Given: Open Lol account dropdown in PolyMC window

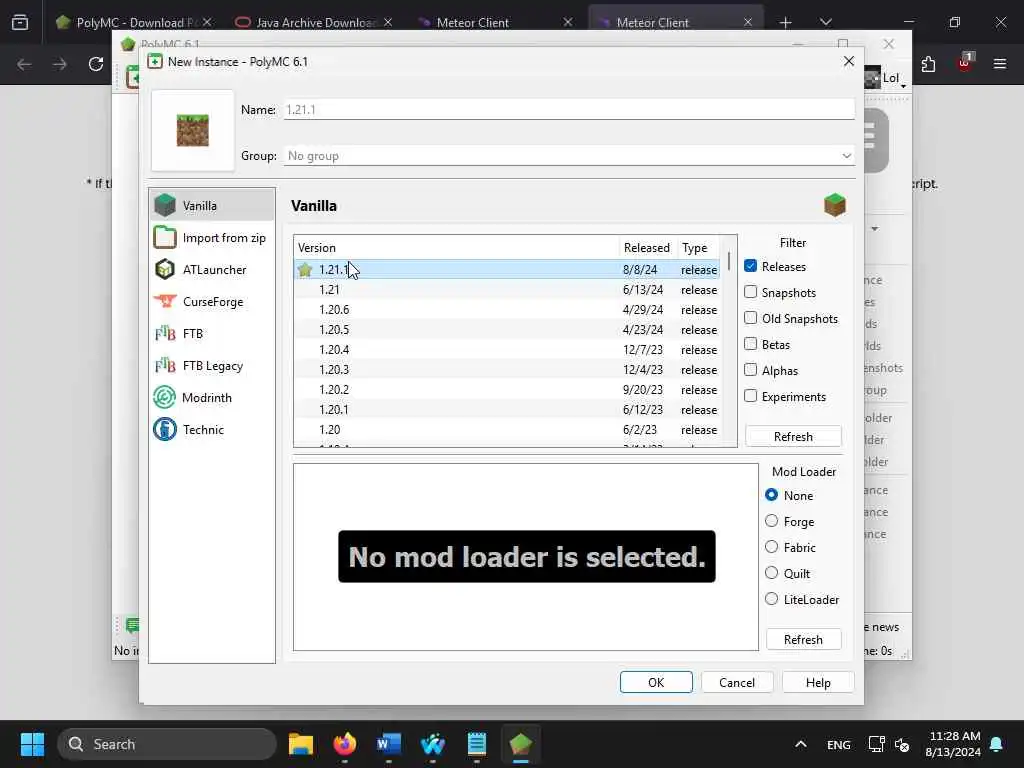Looking at the screenshot, I should (x=886, y=78).
